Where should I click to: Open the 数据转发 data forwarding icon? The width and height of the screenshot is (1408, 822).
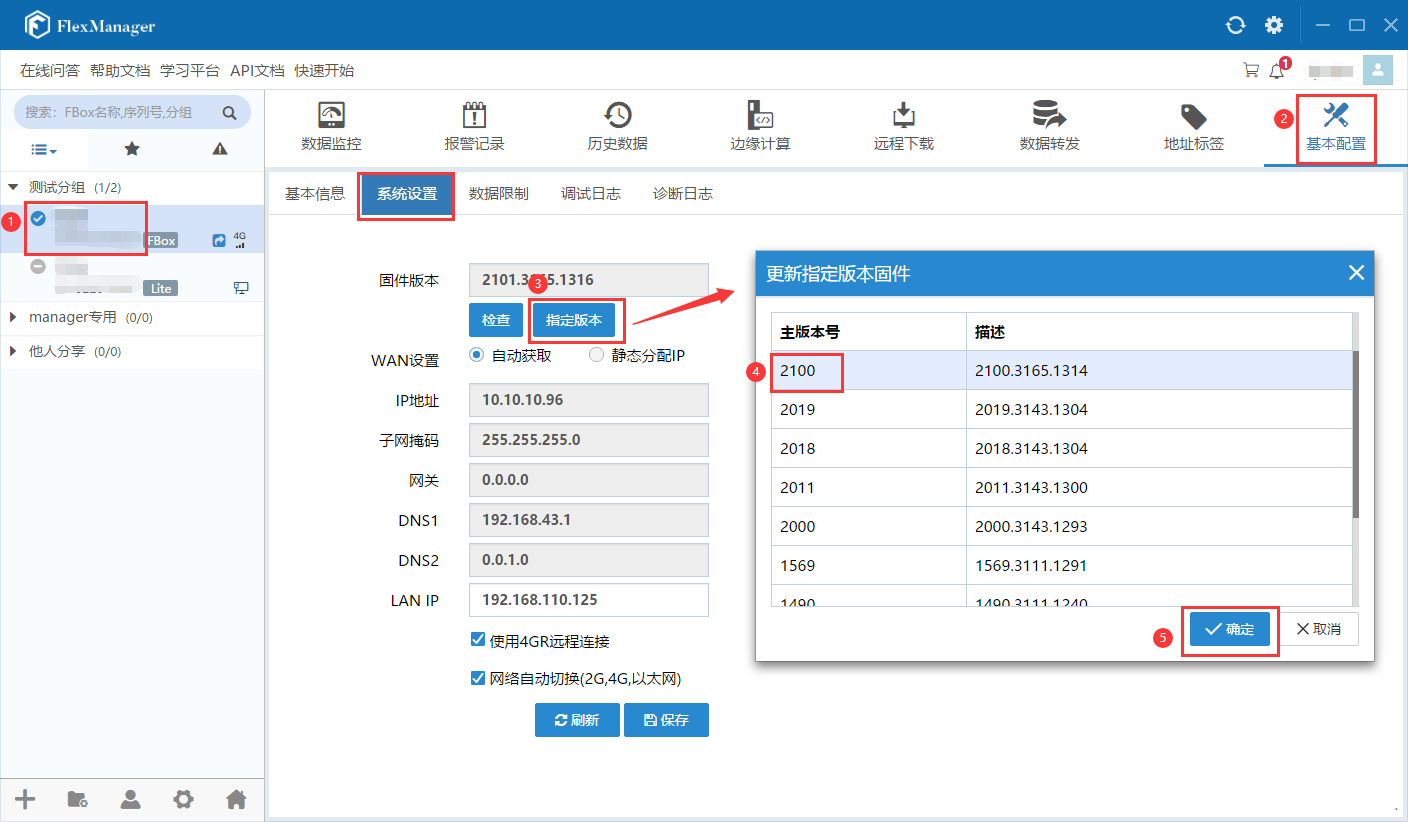pyautogui.click(x=1049, y=115)
